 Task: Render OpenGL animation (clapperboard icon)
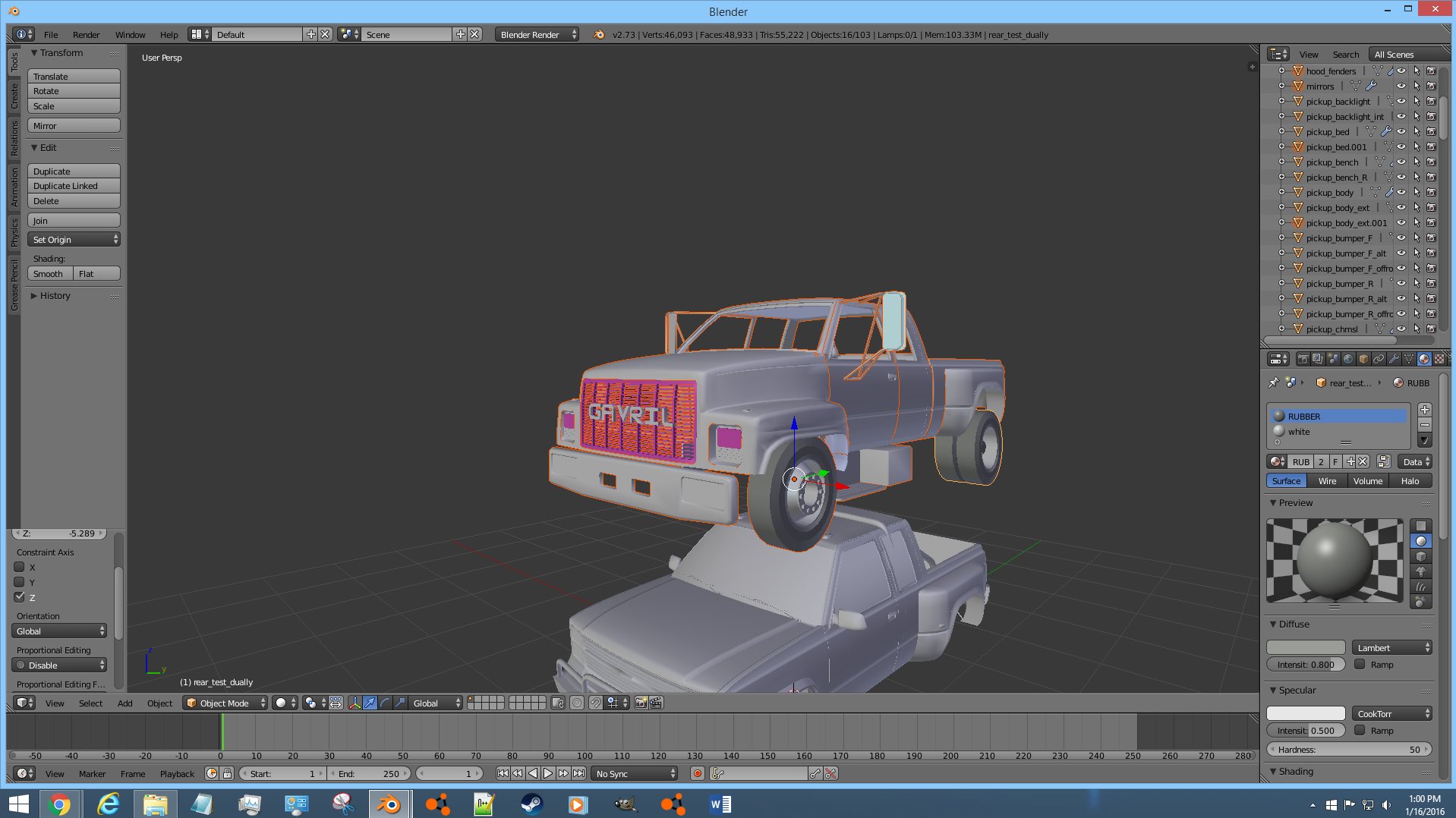coord(656,703)
